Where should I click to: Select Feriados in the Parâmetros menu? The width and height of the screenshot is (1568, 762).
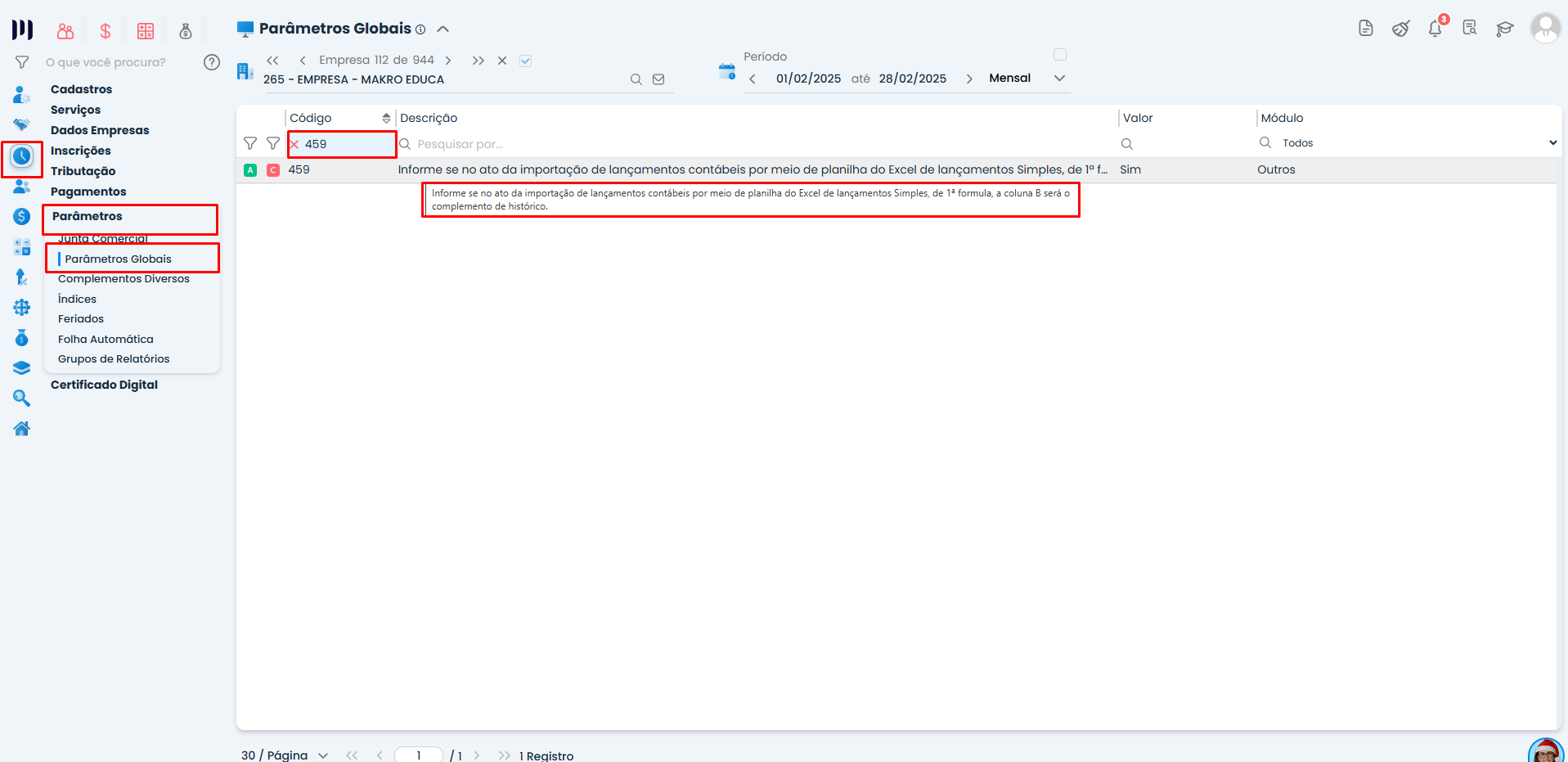[80, 318]
